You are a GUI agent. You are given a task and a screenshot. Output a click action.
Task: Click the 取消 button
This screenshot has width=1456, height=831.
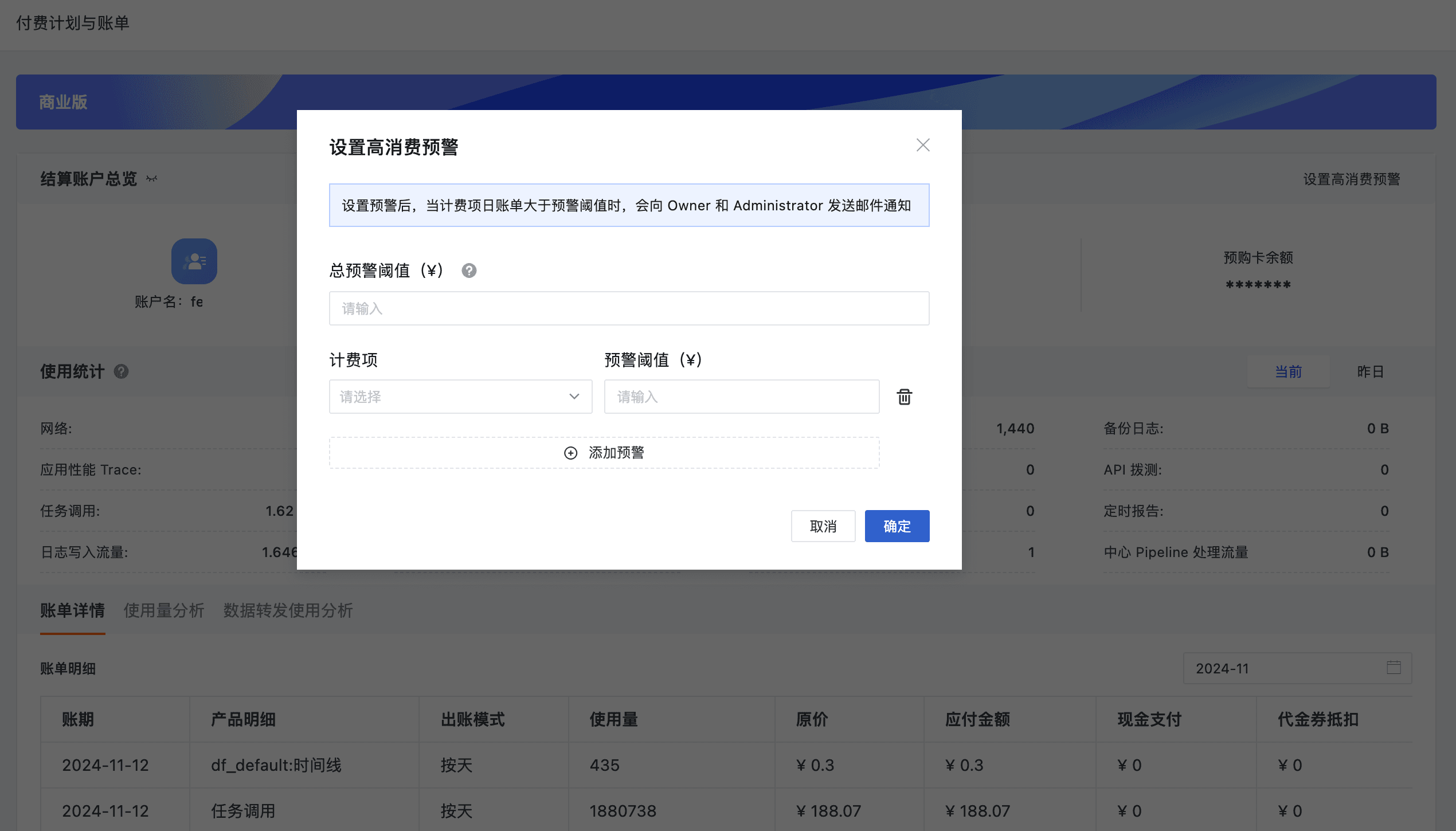pos(823,526)
